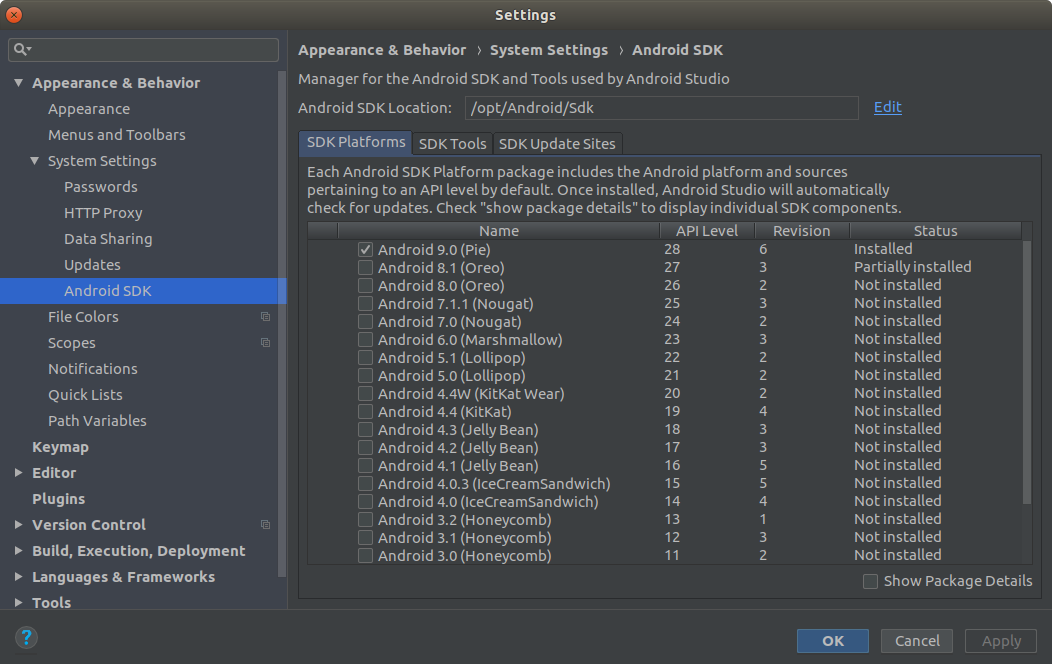Open the SDK Update Sites tab
The width and height of the screenshot is (1052, 664).
(x=557, y=144)
